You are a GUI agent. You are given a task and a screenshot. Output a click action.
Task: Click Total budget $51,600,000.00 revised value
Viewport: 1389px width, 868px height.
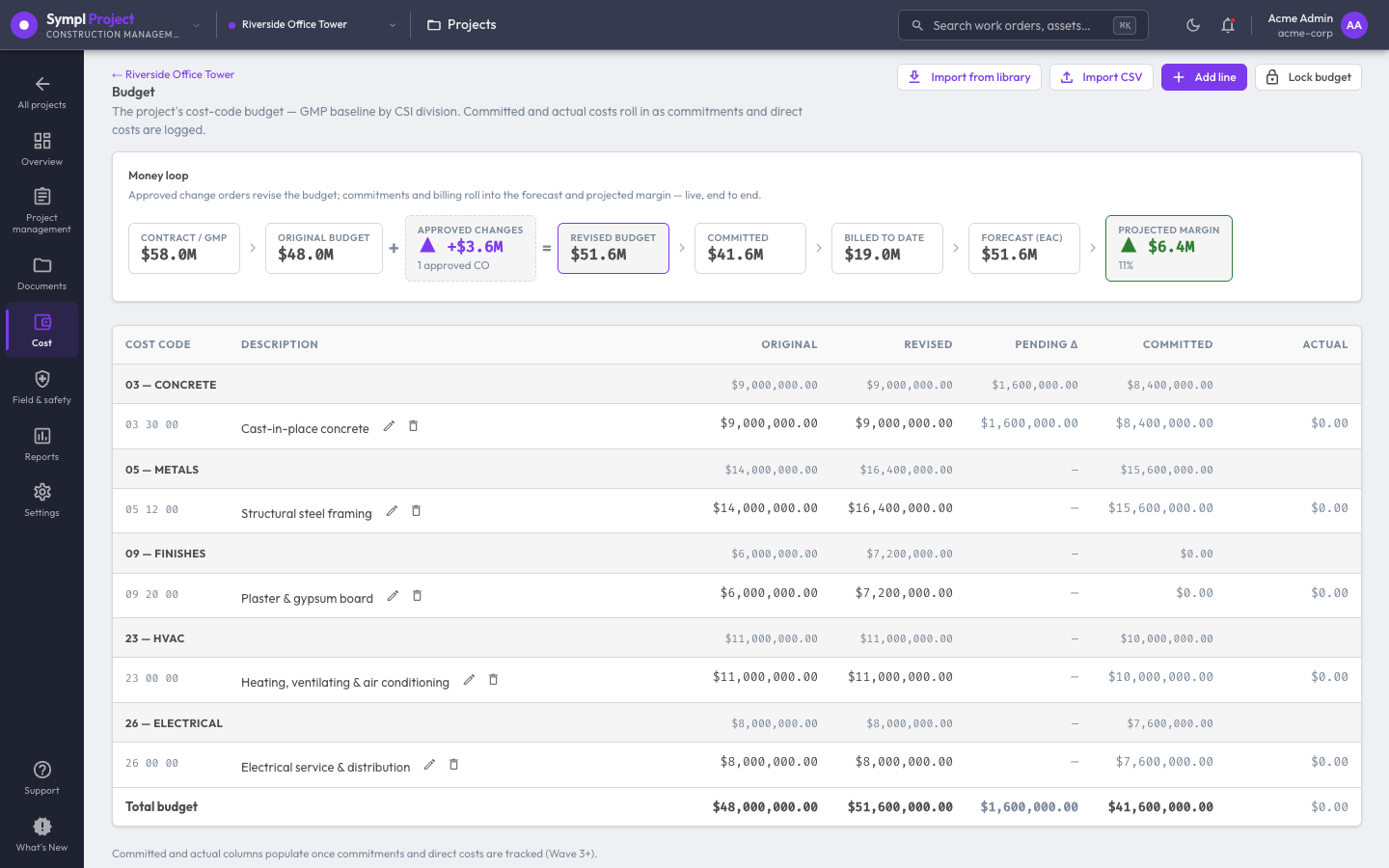[x=900, y=807]
